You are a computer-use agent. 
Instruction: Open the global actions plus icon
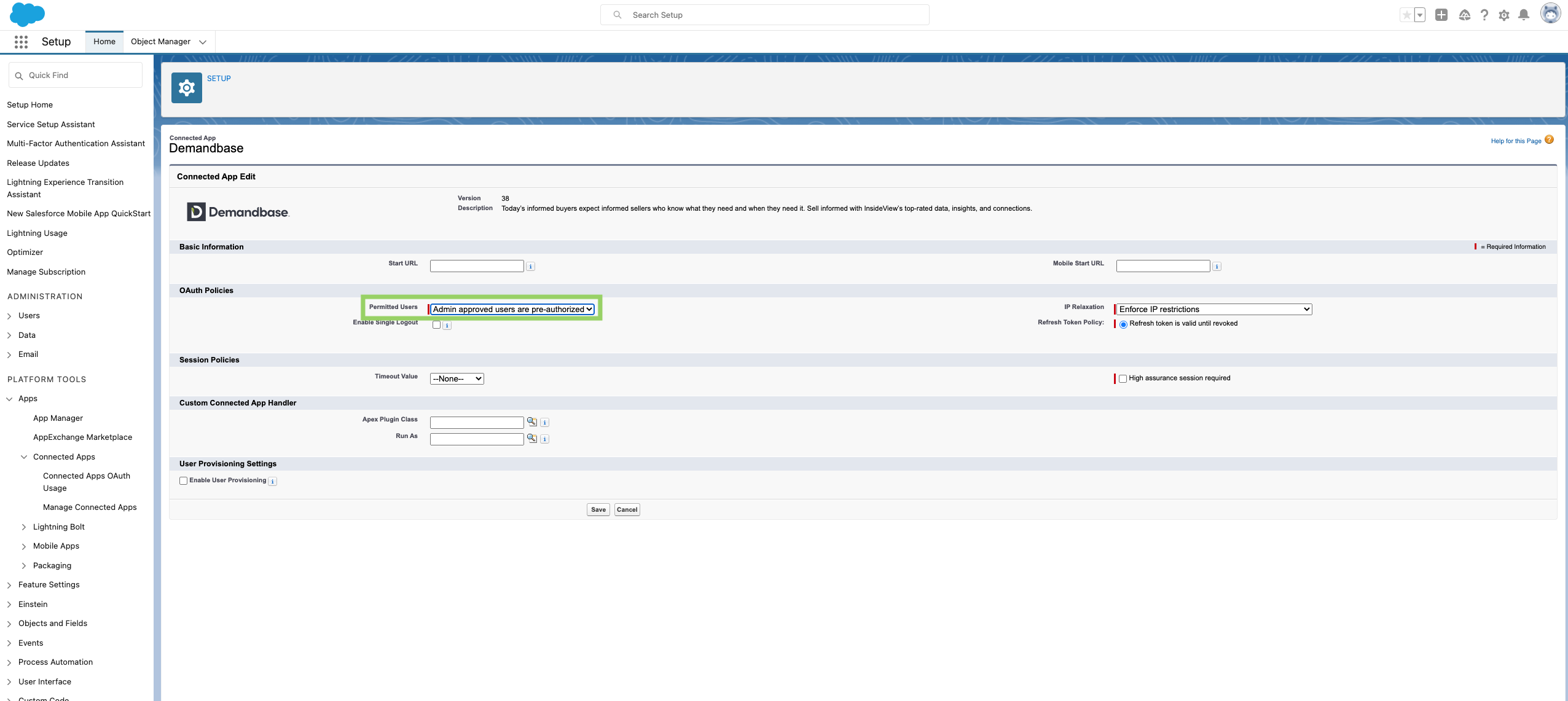[x=1441, y=15]
